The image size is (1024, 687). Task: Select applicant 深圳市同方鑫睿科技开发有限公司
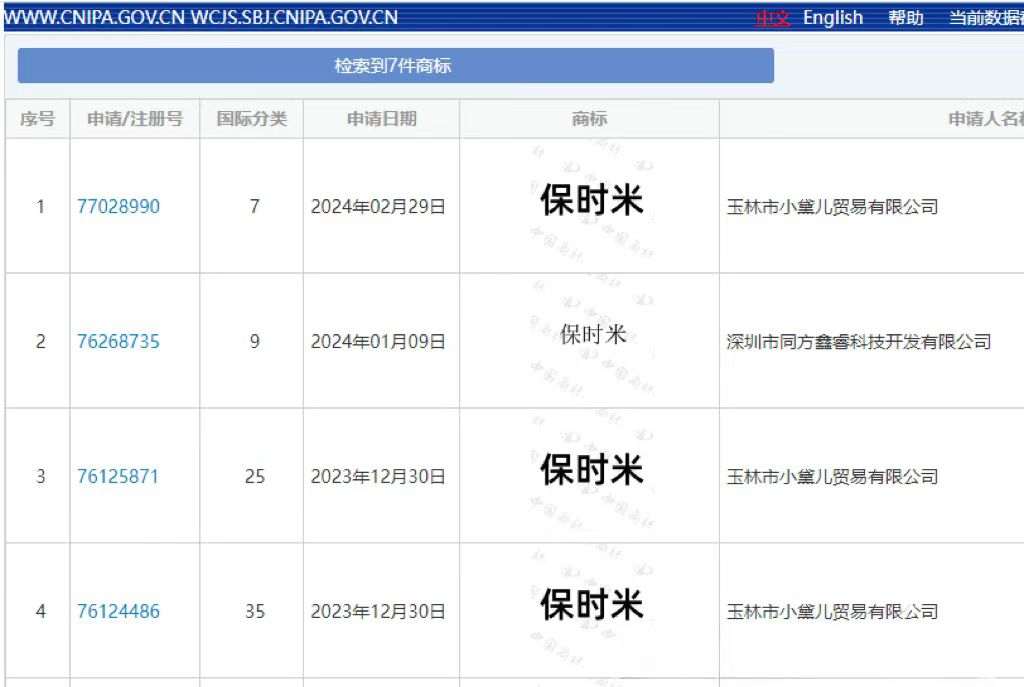(x=859, y=342)
